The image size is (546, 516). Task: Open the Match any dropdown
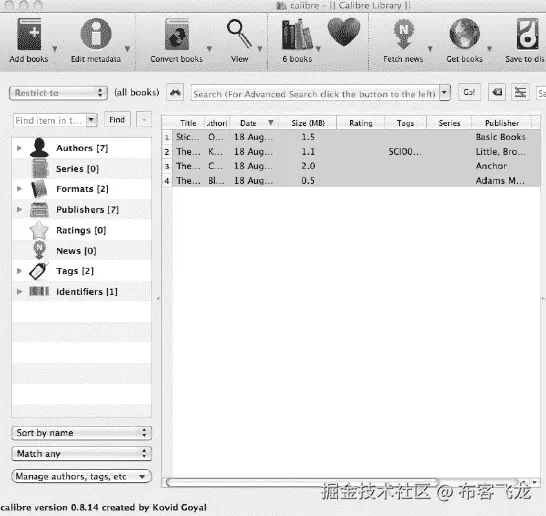click(81, 454)
